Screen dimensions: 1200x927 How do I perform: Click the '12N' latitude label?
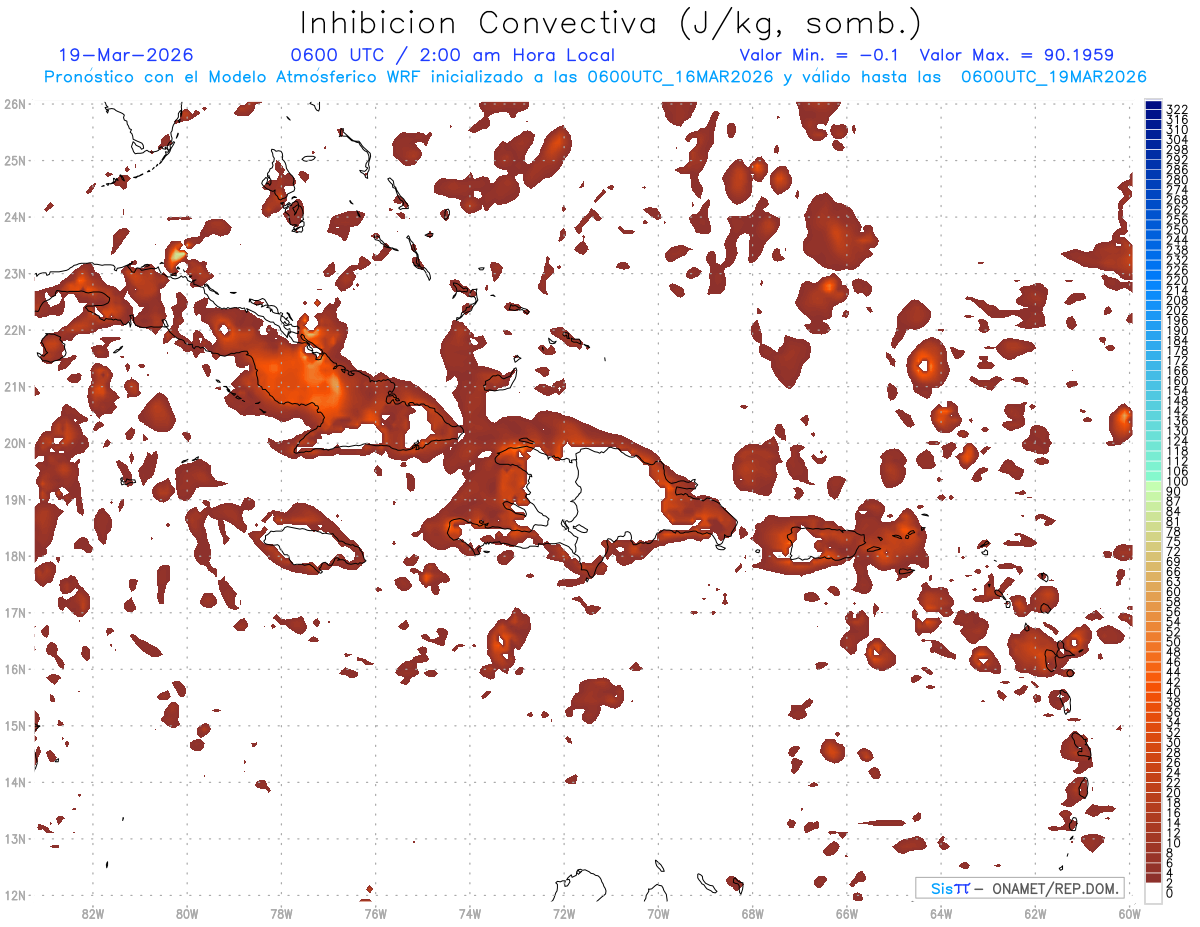pyautogui.click(x=14, y=895)
